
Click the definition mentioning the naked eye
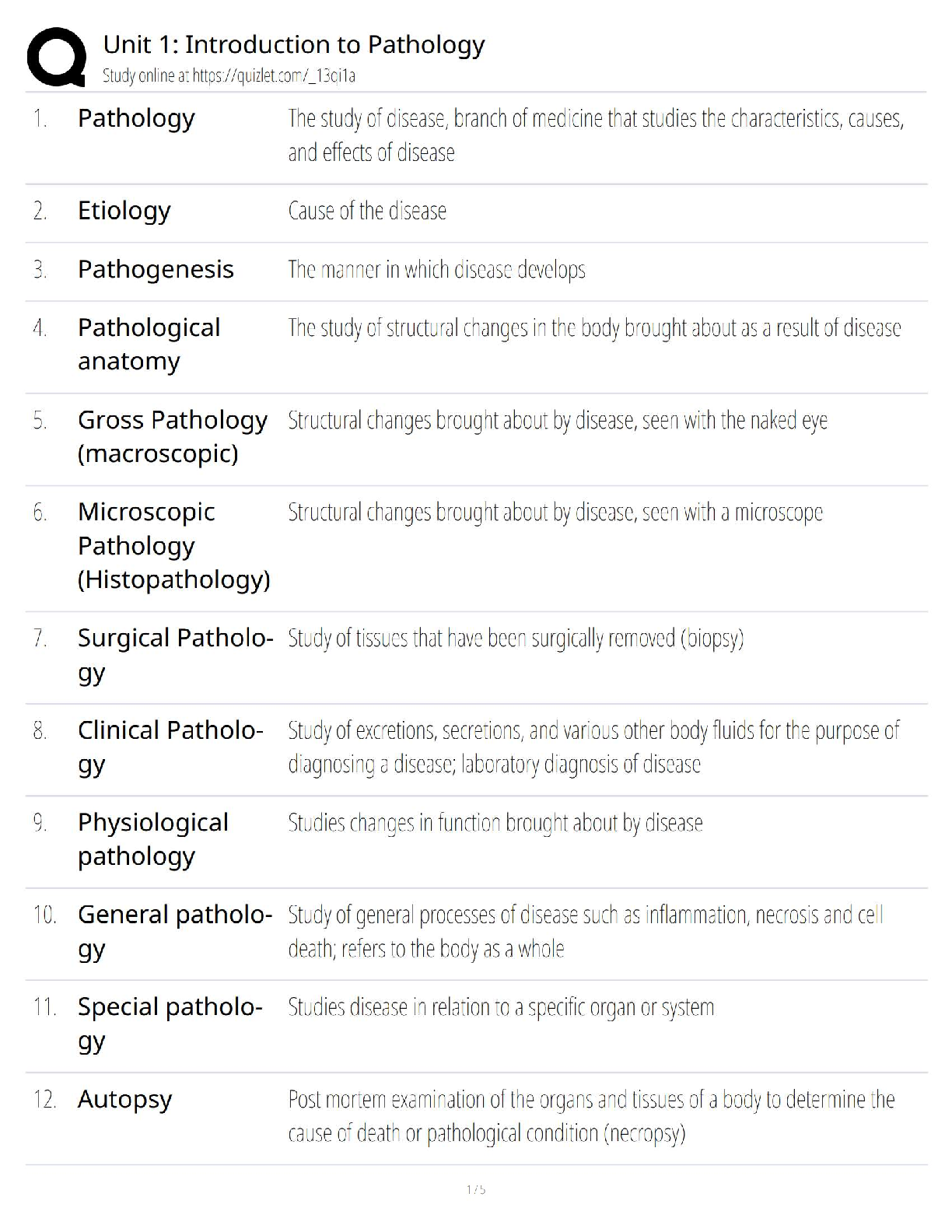click(x=557, y=420)
